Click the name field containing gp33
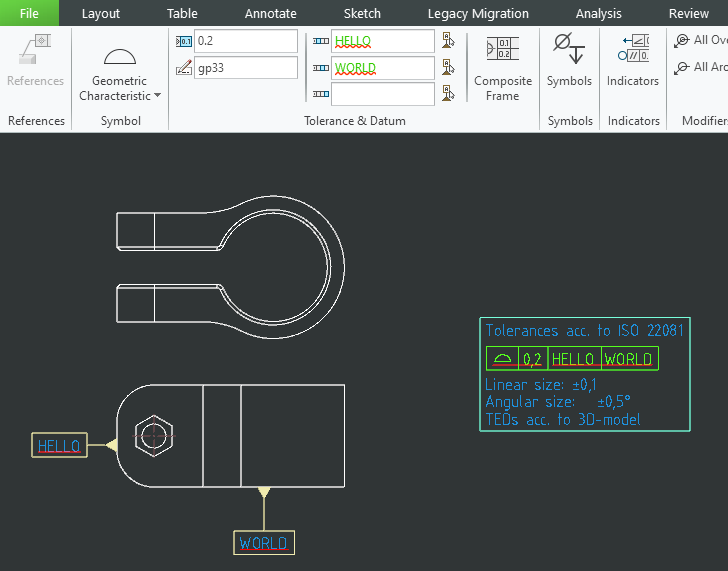Screen dimensions: 728x571 pos(245,68)
